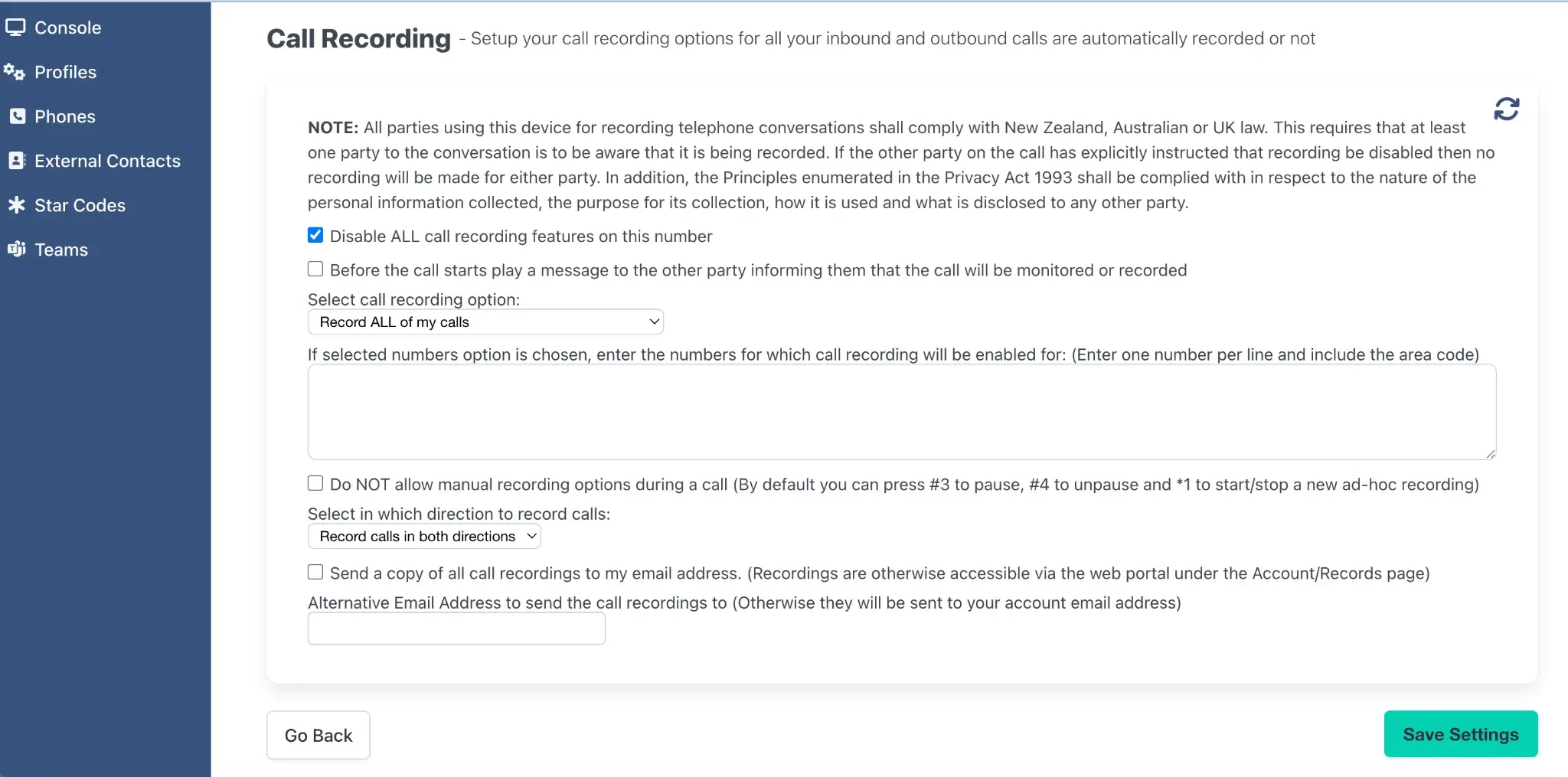Viewport: 1568px width, 777px height.
Task: Check 'Do NOT allow manual recording options'
Action: tap(315, 483)
